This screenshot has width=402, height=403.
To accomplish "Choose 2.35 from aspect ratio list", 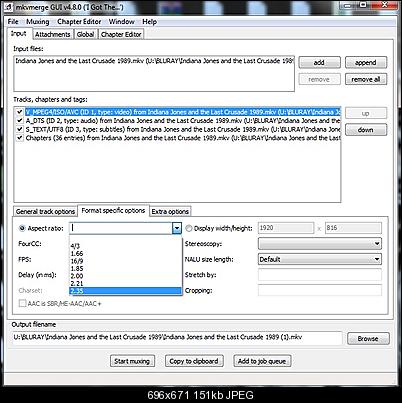I will [x=125, y=291].
